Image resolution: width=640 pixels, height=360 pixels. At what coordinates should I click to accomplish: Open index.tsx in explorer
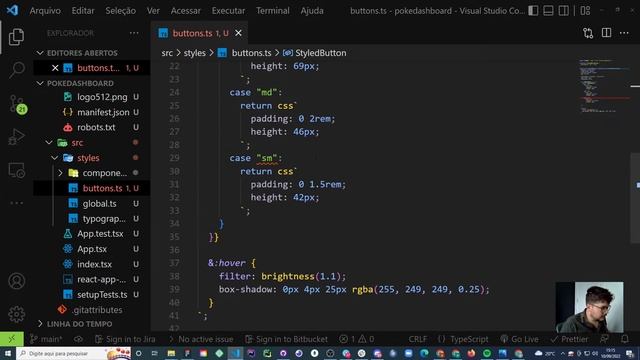click(94, 264)
